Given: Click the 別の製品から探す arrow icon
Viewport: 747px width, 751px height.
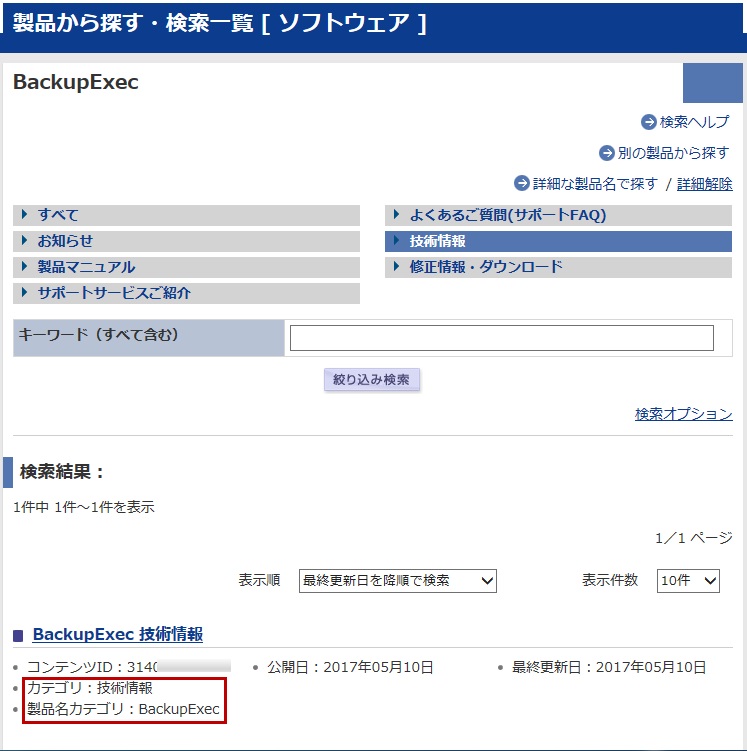Looking at the screenshot, I should point(607,153).
